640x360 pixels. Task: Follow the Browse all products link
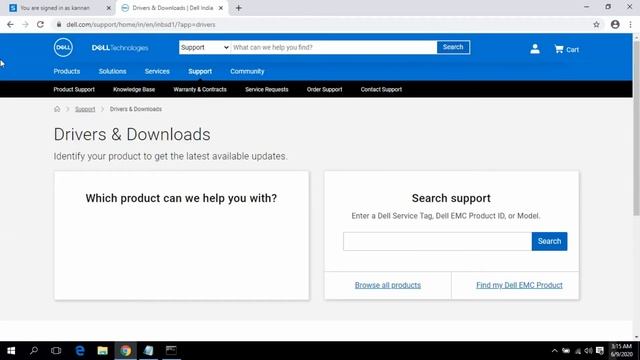coord(387,285)
